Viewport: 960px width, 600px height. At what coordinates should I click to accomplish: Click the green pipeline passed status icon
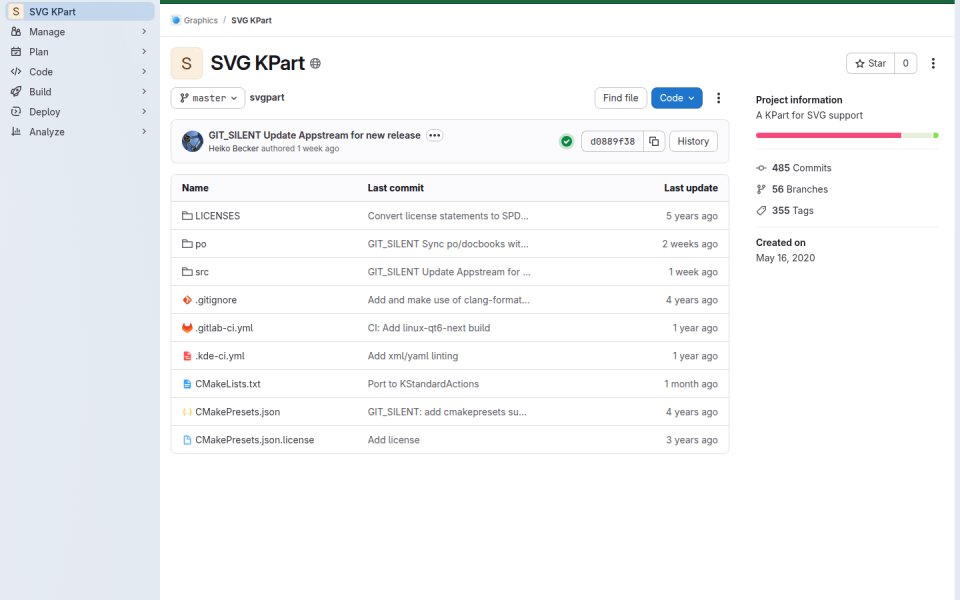(566, 141)
